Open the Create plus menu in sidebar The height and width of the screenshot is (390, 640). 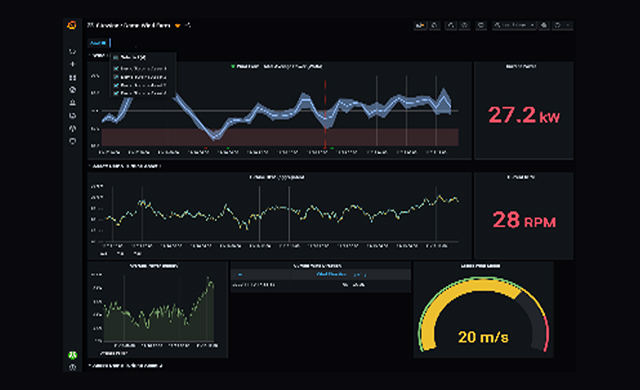tap(73, 64)
